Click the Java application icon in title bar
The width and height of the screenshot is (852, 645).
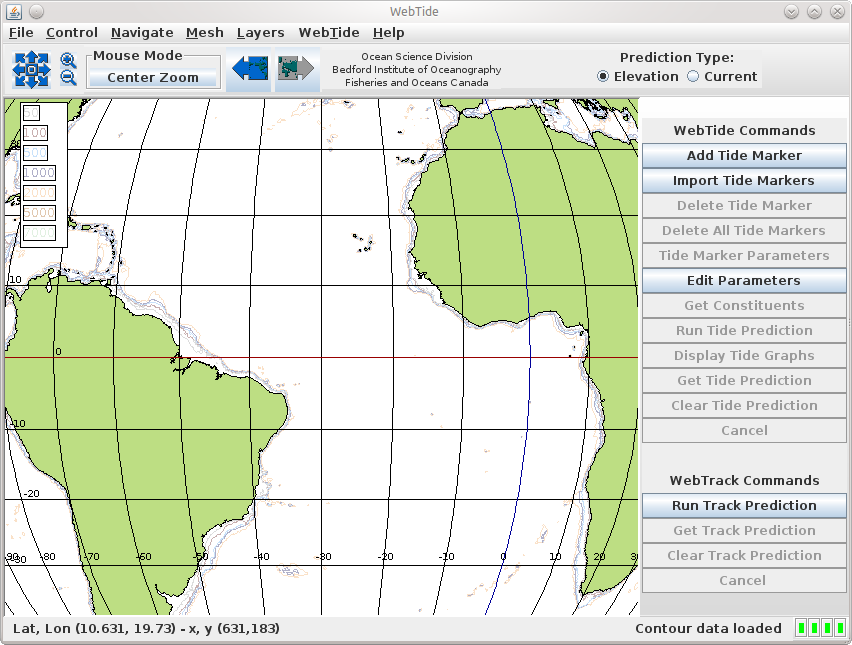13,11
